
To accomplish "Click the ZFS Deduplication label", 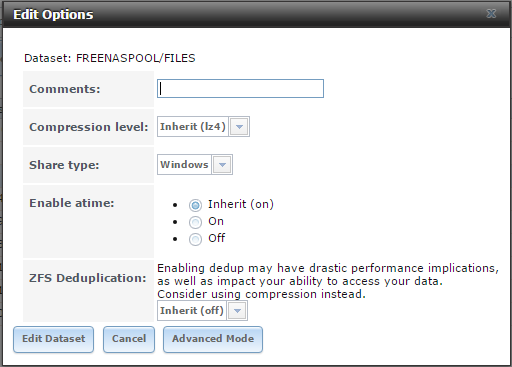I will (88, 278).
